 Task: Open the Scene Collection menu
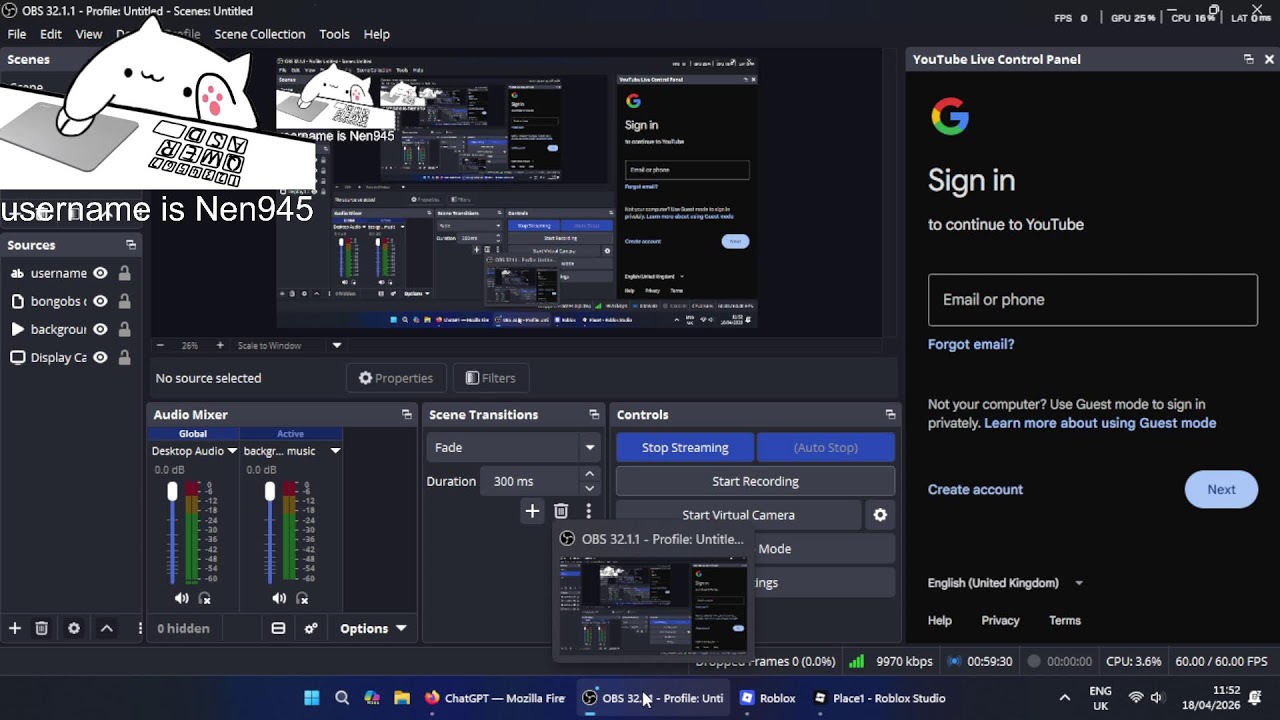[259, 34]
